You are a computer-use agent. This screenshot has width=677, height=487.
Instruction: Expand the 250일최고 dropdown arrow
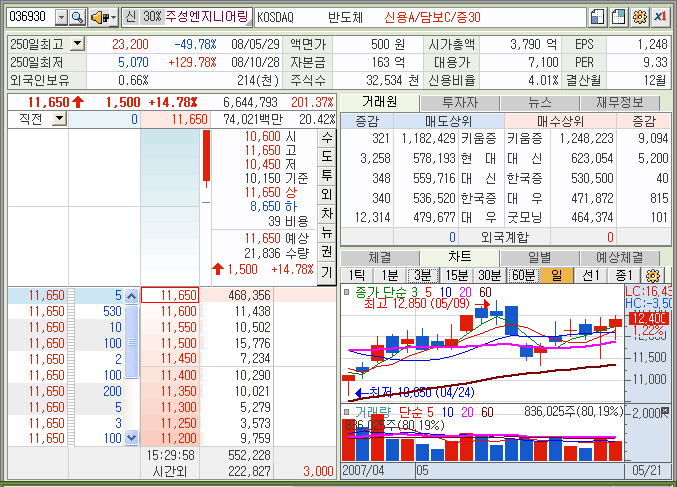pyautogui.click(x=78, y=44)
